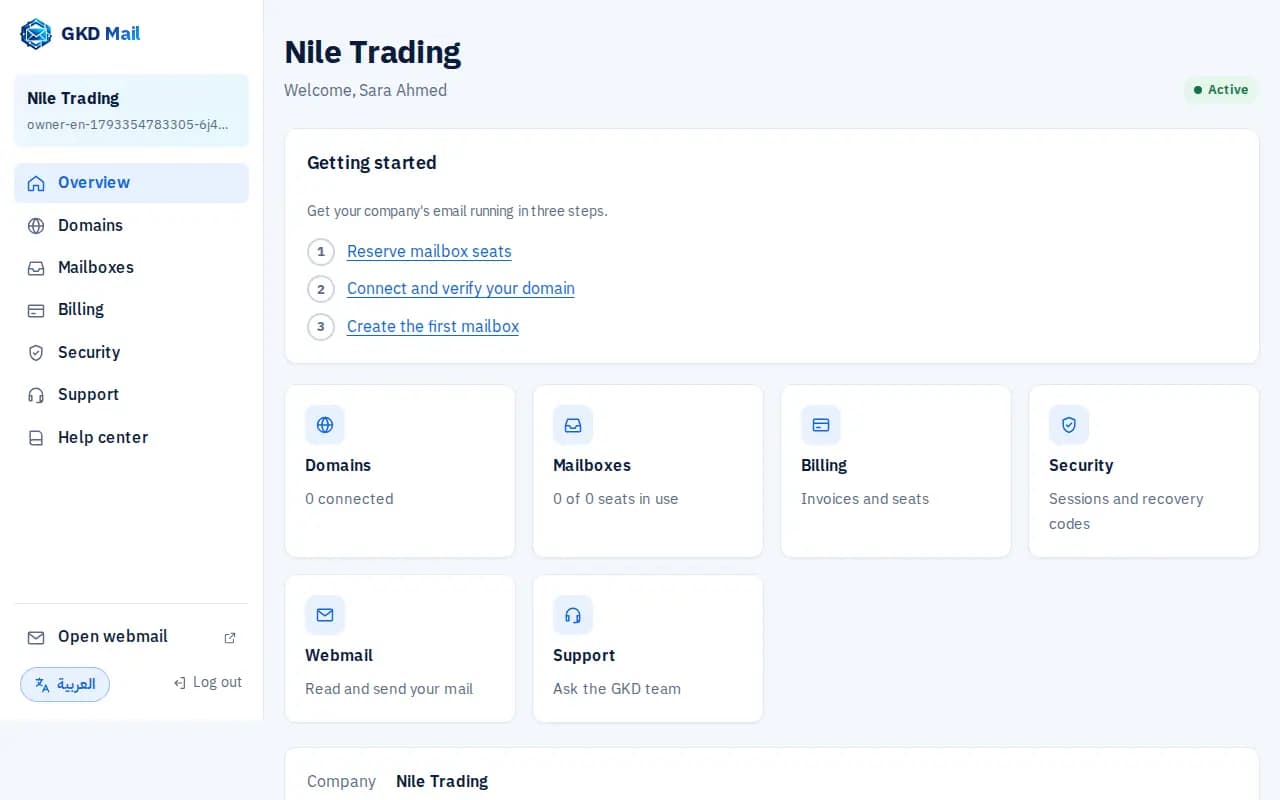1280x800 pixels.
Task: Switch language to العربية
Action: pyautogui.click(x=65, y=685)
